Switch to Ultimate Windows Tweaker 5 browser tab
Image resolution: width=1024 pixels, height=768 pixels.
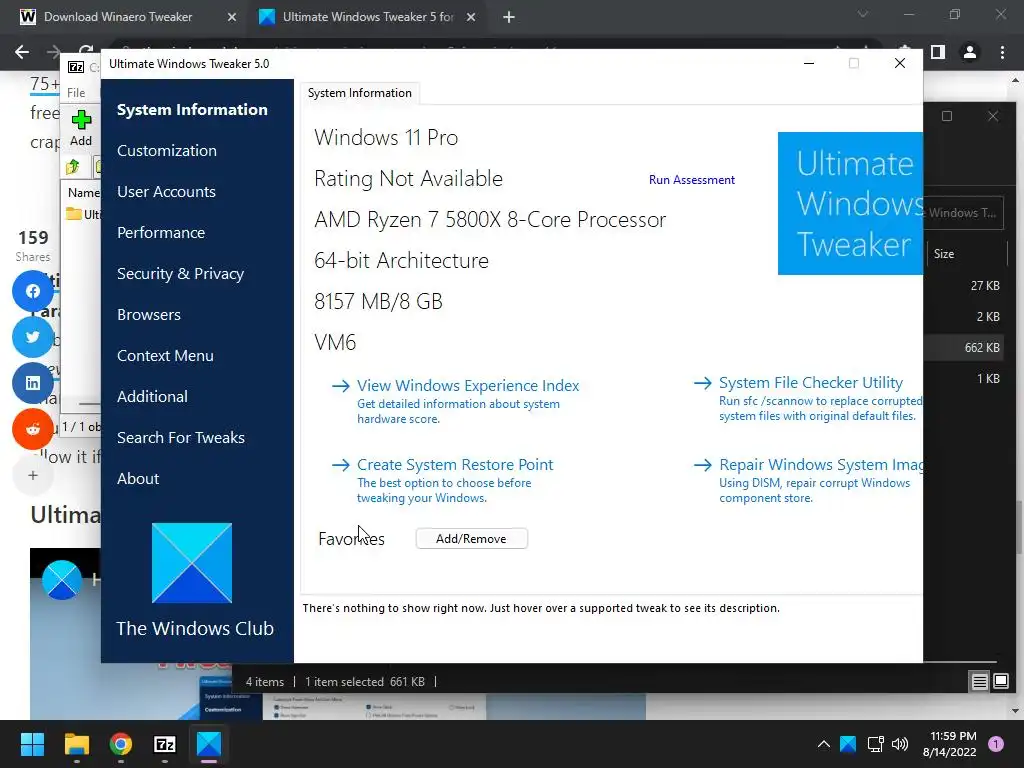[368, 17]
